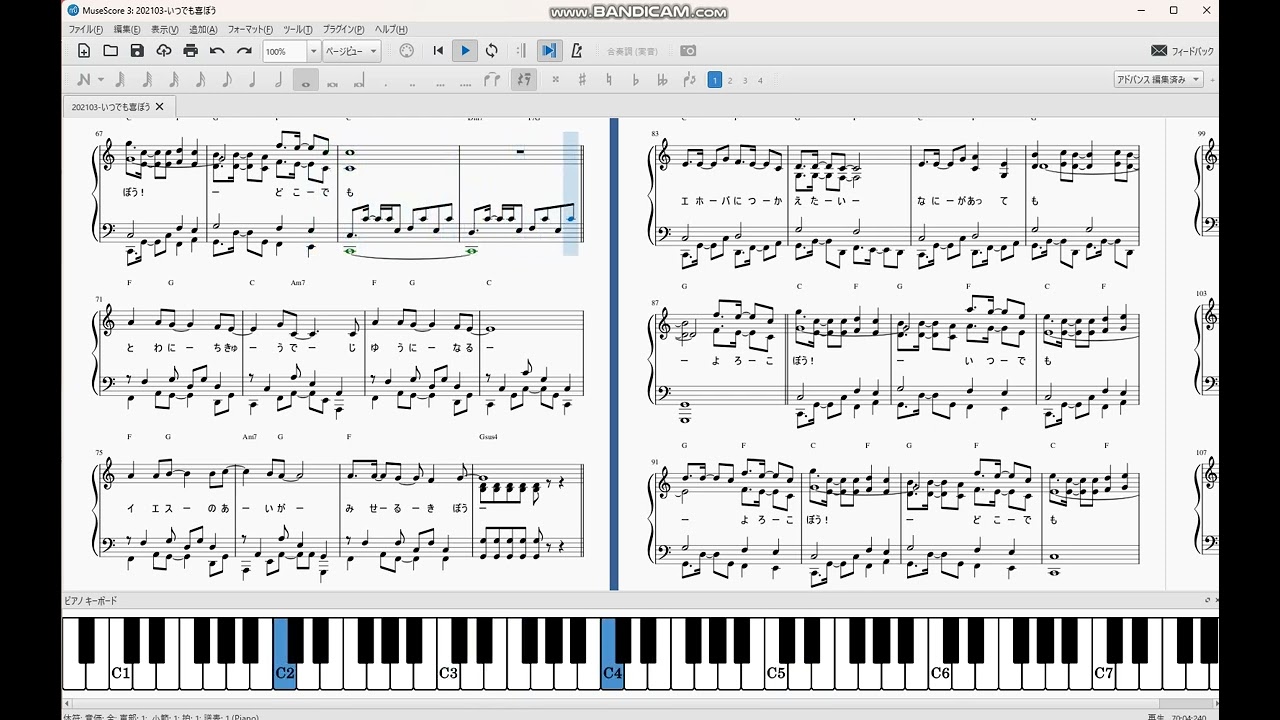Click the open file folder icon
This screenshot has width=1280, height=720.
[x=110, y=51]
